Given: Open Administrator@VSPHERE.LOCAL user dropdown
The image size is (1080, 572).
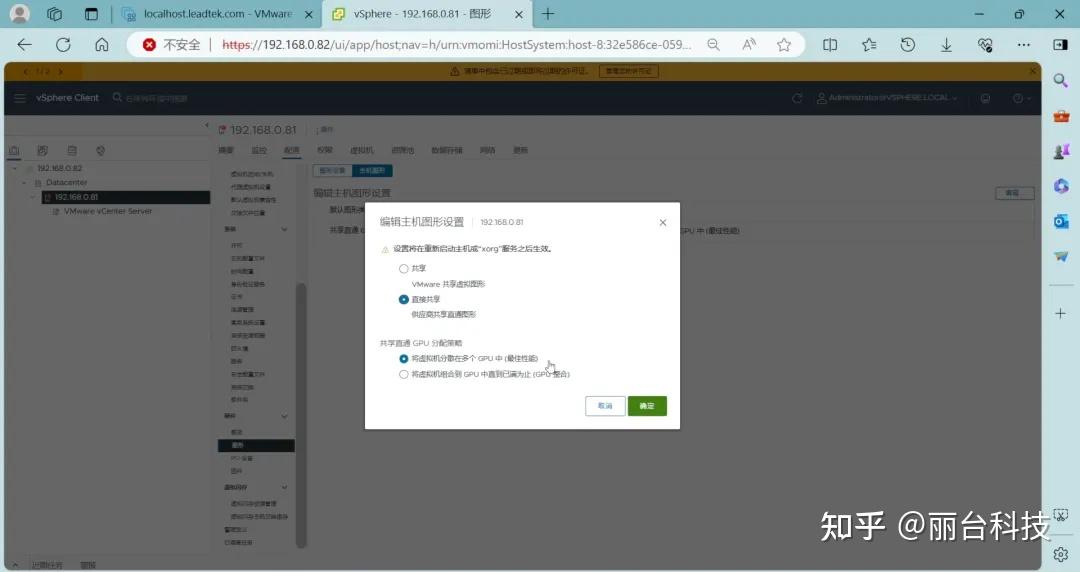Looking at the screenshot, I should pos(886,98).
